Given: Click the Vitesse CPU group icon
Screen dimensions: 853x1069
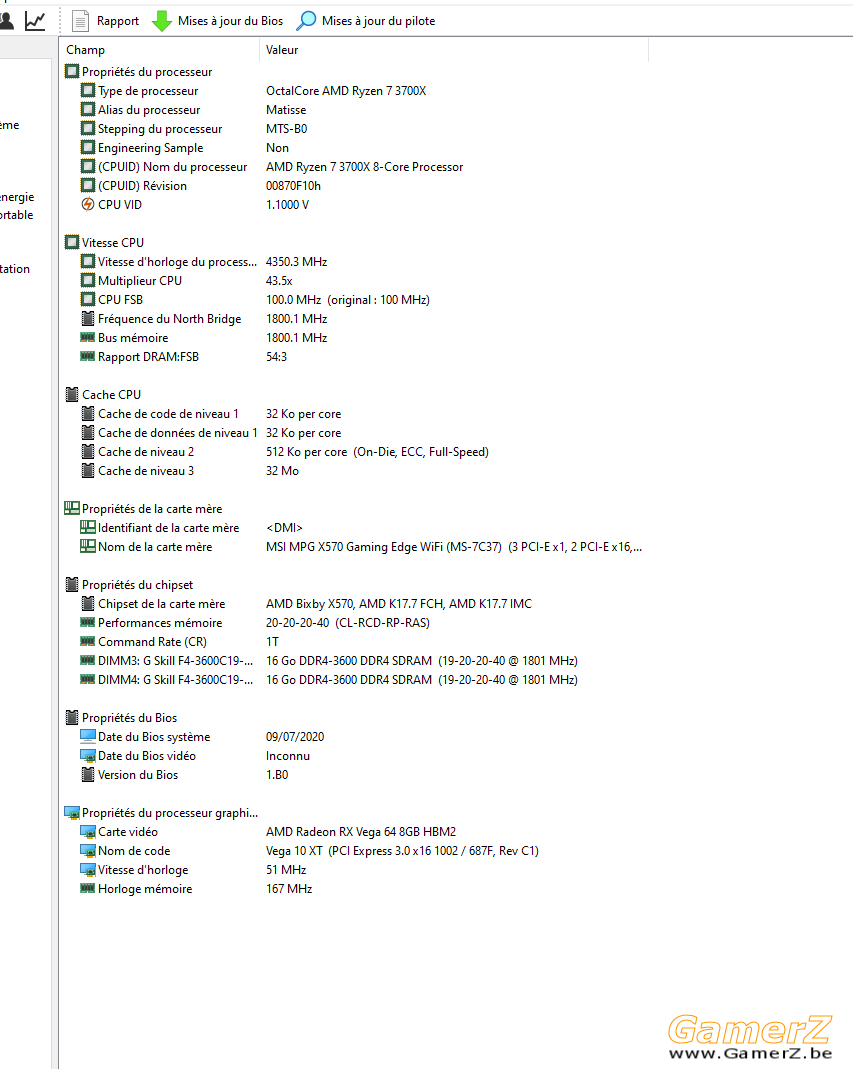Looking at the screenshot, I should coord(72,242).
